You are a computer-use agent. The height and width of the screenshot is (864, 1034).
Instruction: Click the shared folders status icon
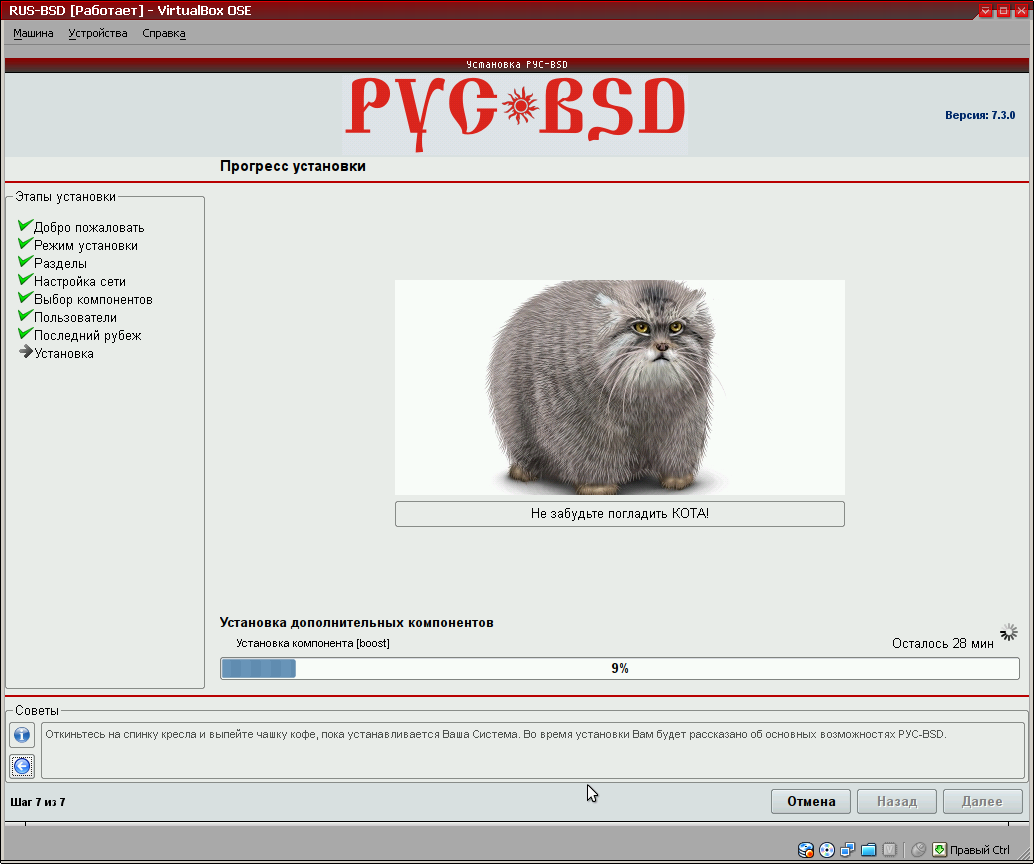click(x=868, y=849)
